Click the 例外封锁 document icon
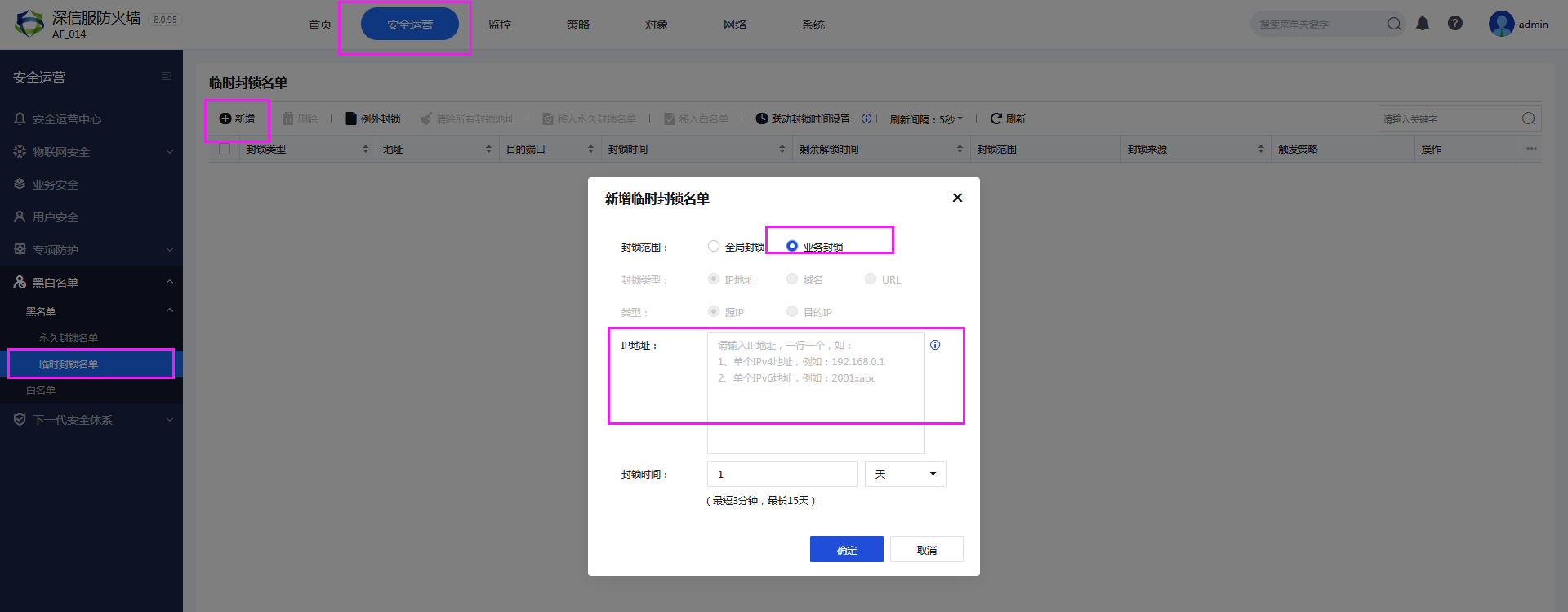Screen dimensions: 1568x612 [351, 118]
